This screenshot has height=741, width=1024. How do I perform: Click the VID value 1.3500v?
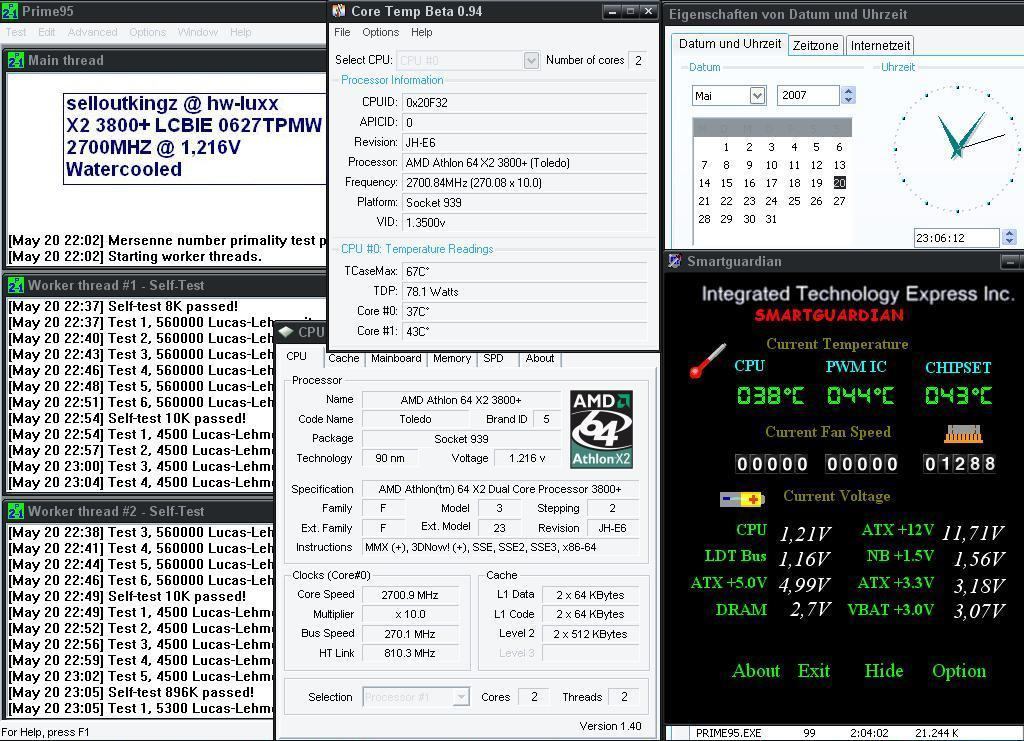[x=524, y=223]
